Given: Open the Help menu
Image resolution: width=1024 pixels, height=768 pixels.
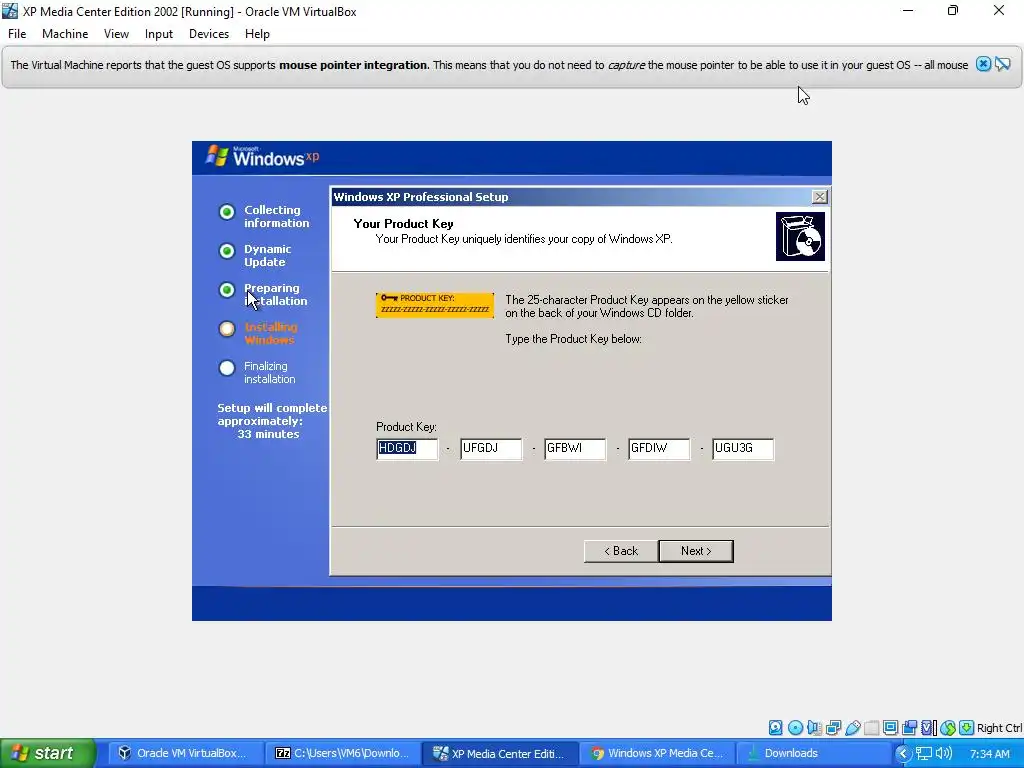Looking at the screenshot, I should pos(257,34).
